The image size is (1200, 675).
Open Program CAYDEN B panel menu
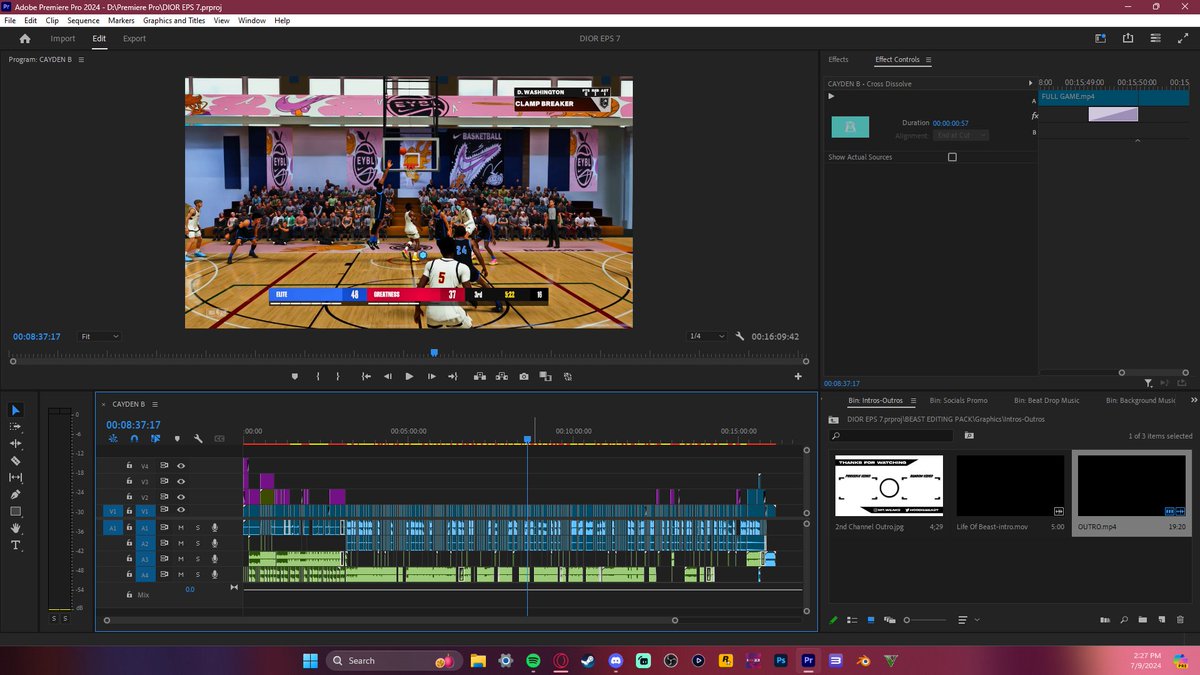coord(81,60)
